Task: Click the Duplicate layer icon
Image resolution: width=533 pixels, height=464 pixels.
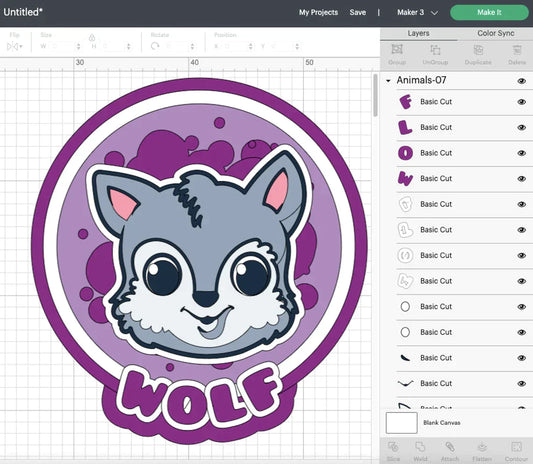Action: (x=478, y=50)
